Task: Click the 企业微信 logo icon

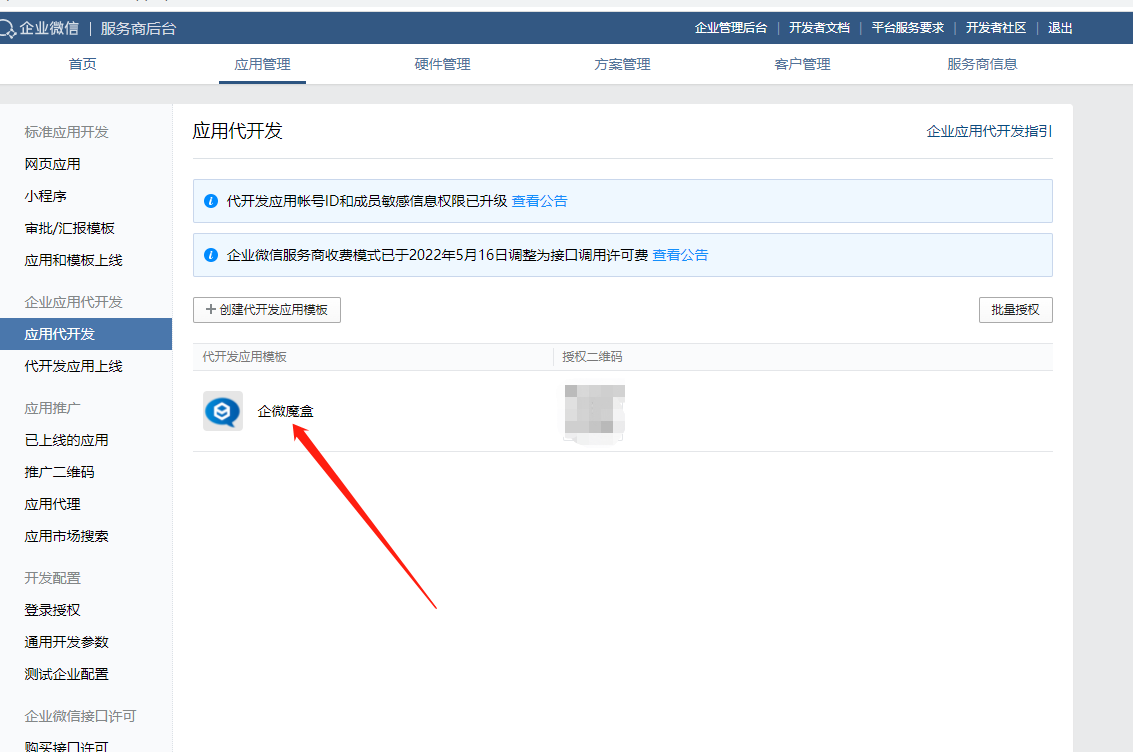Action: 7,29
